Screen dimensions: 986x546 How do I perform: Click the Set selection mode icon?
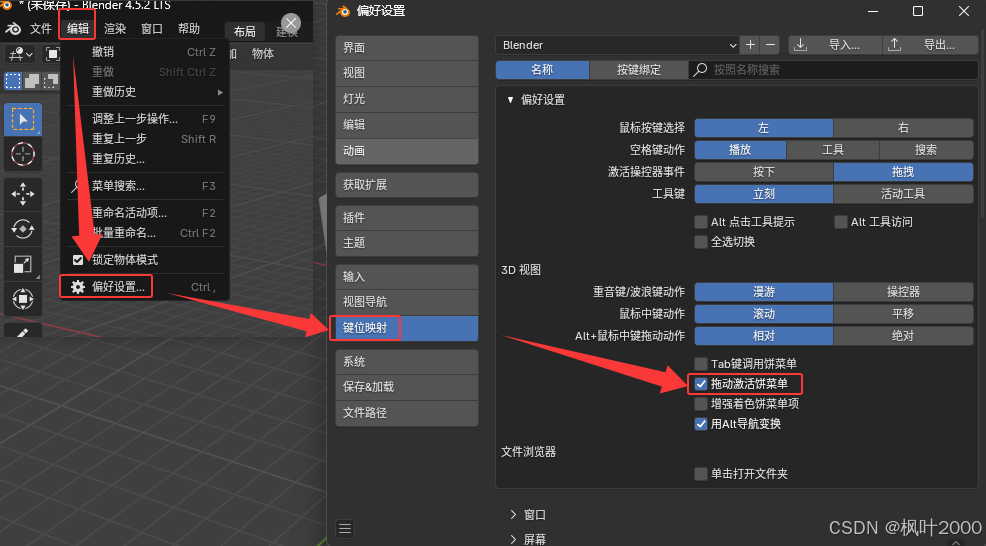13,81
